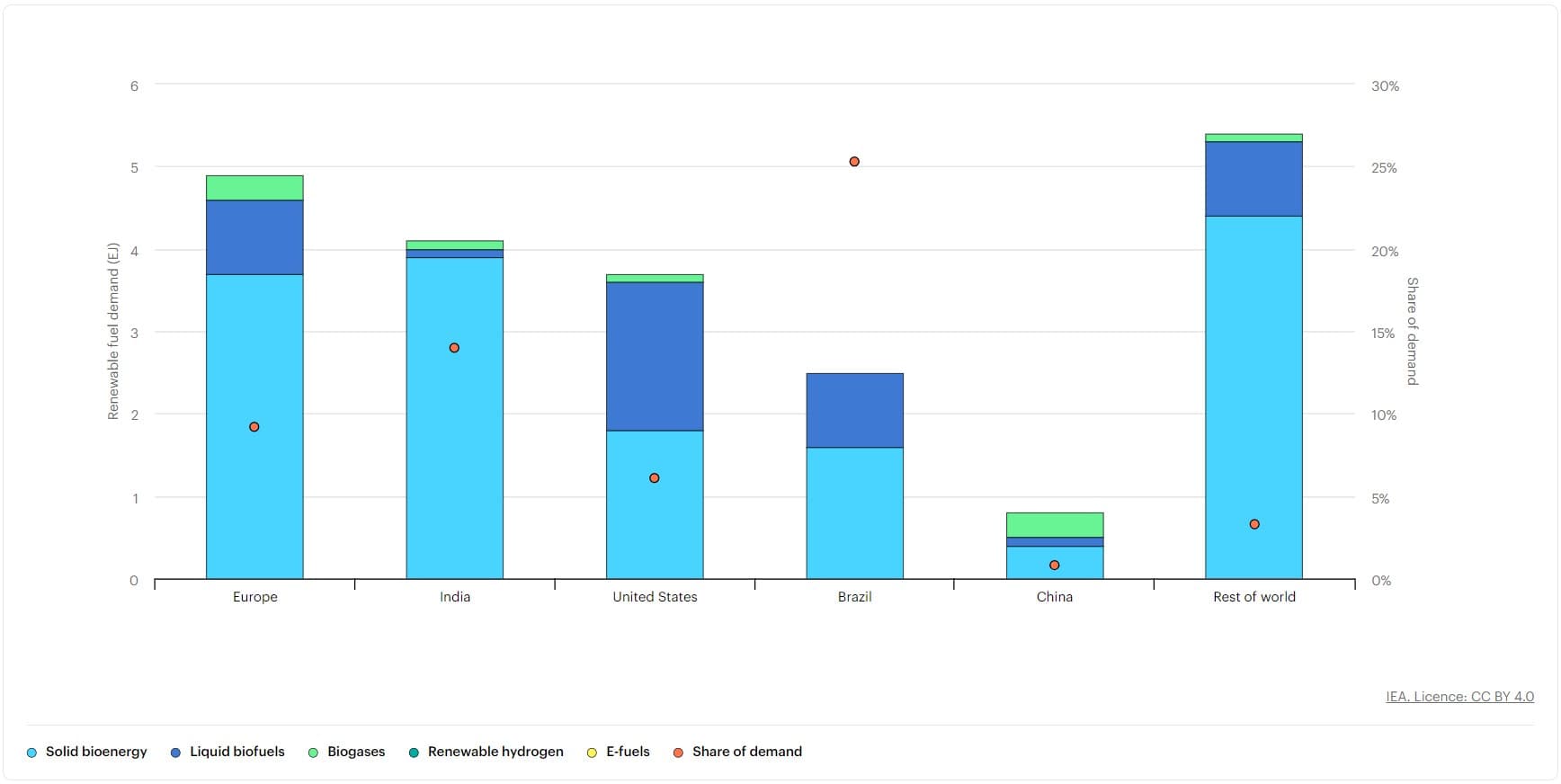Toggle Liquid biofuels legend entry
This screenshot has width=1561, height=784.
coord(236,752)
